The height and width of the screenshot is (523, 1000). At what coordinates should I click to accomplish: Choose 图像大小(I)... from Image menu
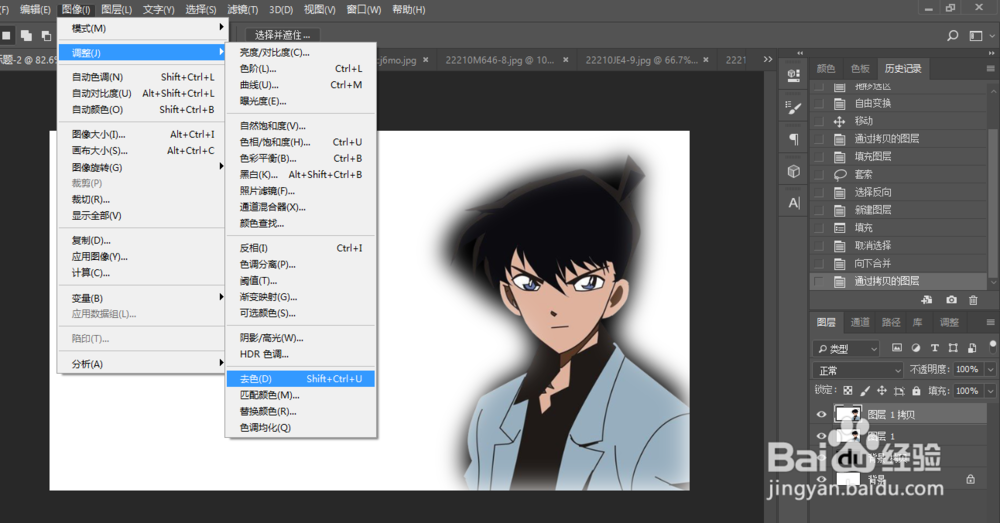coord(142,135)
